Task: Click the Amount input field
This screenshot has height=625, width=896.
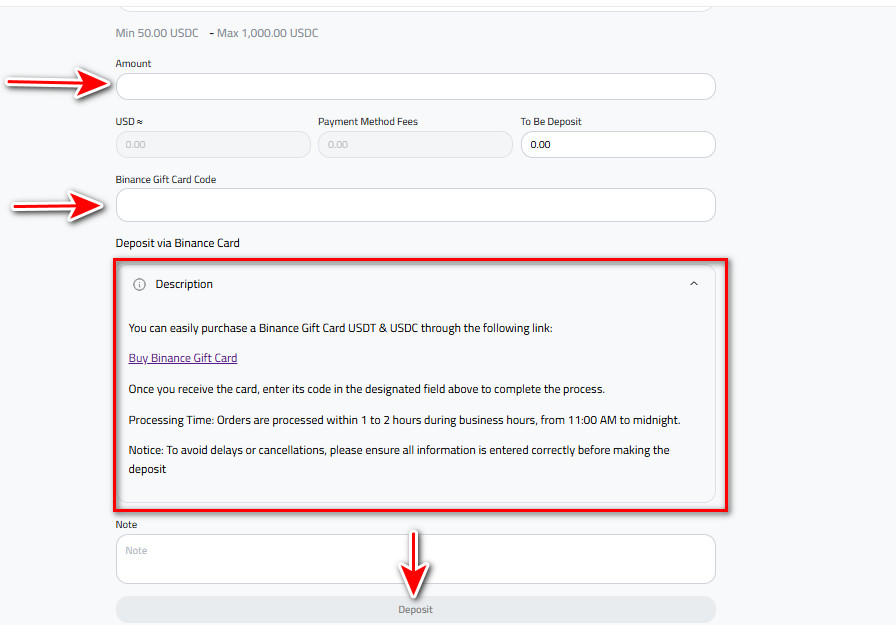Action: coord(415,86)
